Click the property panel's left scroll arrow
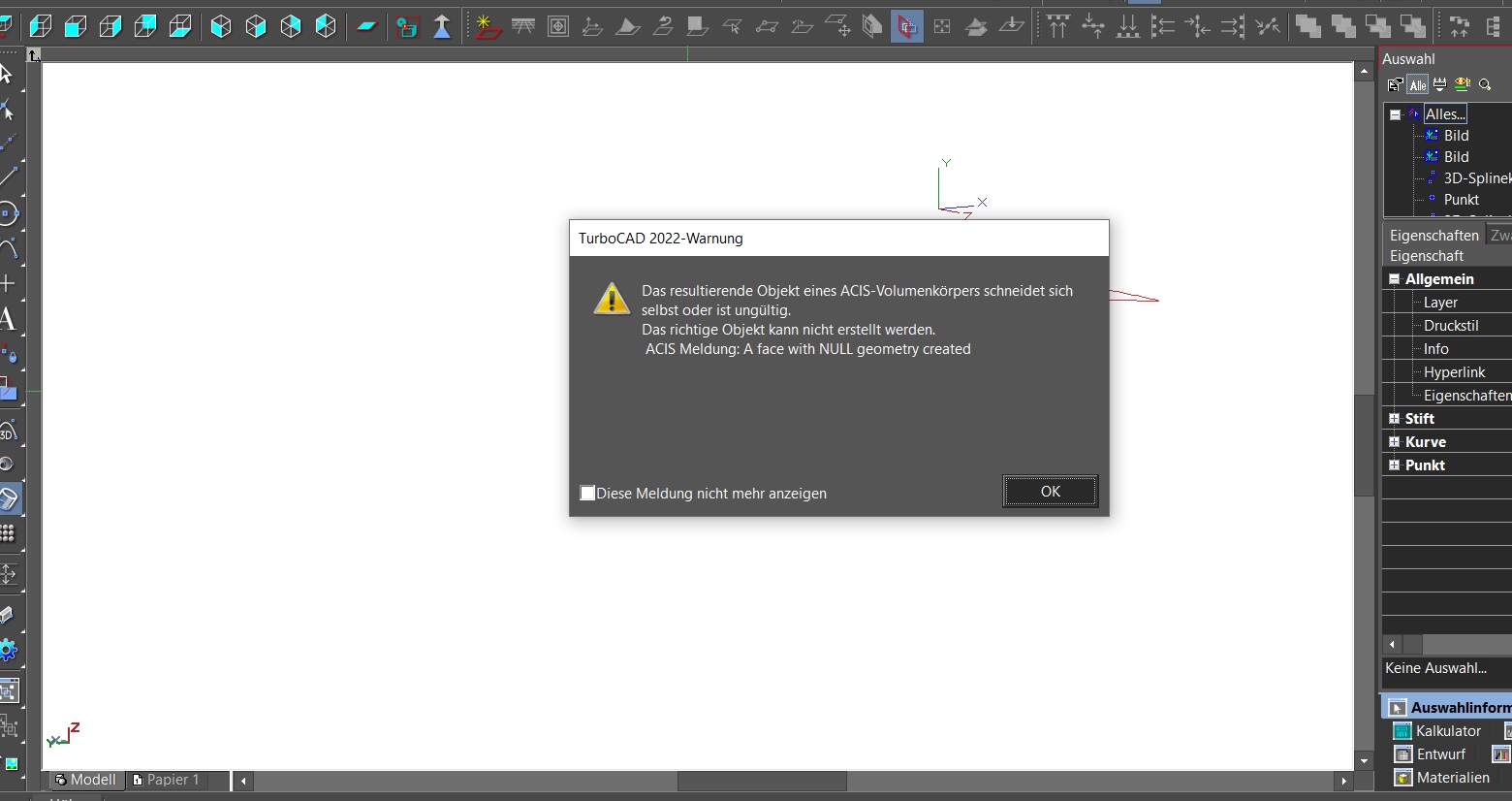The image size is (1512, 801). coord(1393,645)
